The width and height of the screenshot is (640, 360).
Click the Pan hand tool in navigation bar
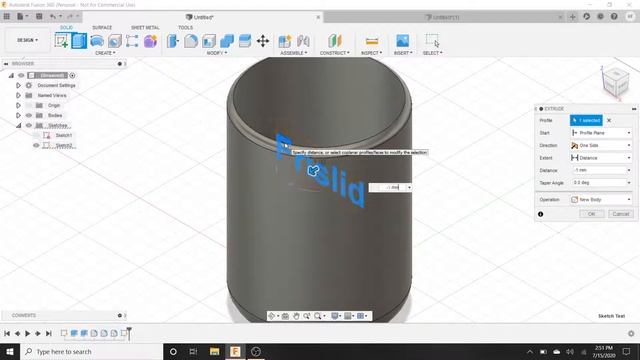click(296, 316)
